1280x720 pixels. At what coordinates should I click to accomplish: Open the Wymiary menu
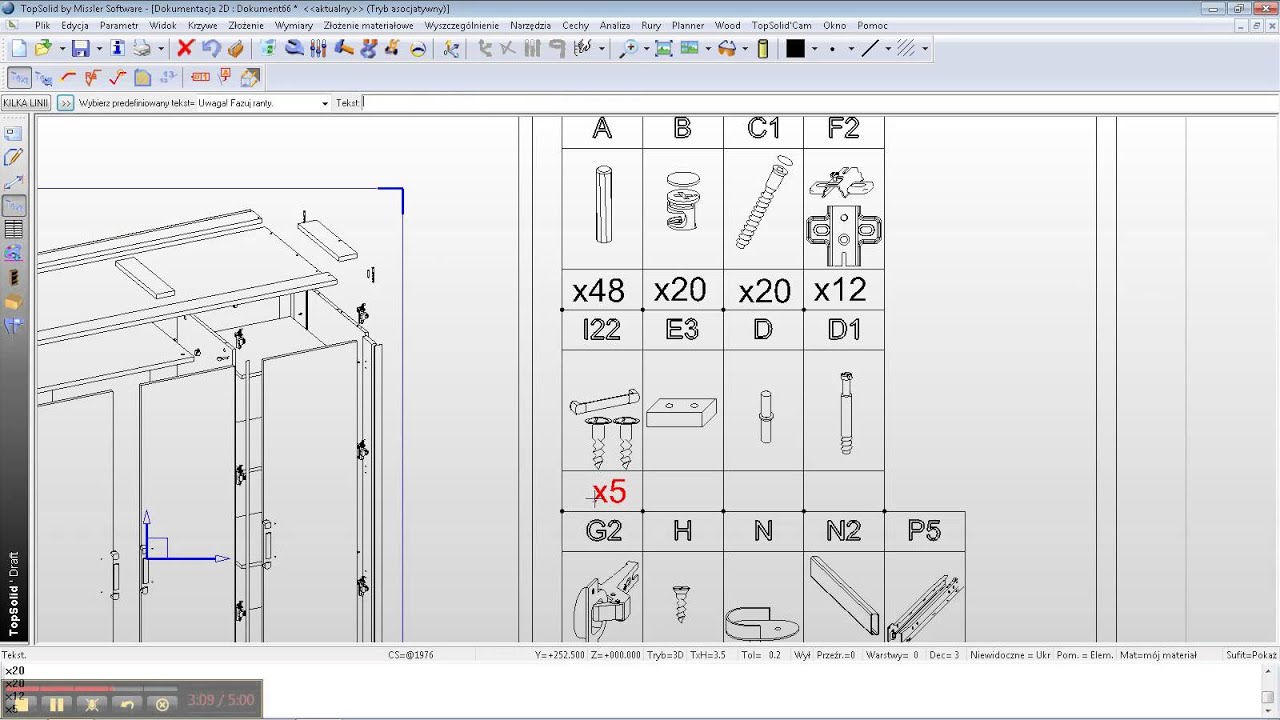tap(294, 25)
